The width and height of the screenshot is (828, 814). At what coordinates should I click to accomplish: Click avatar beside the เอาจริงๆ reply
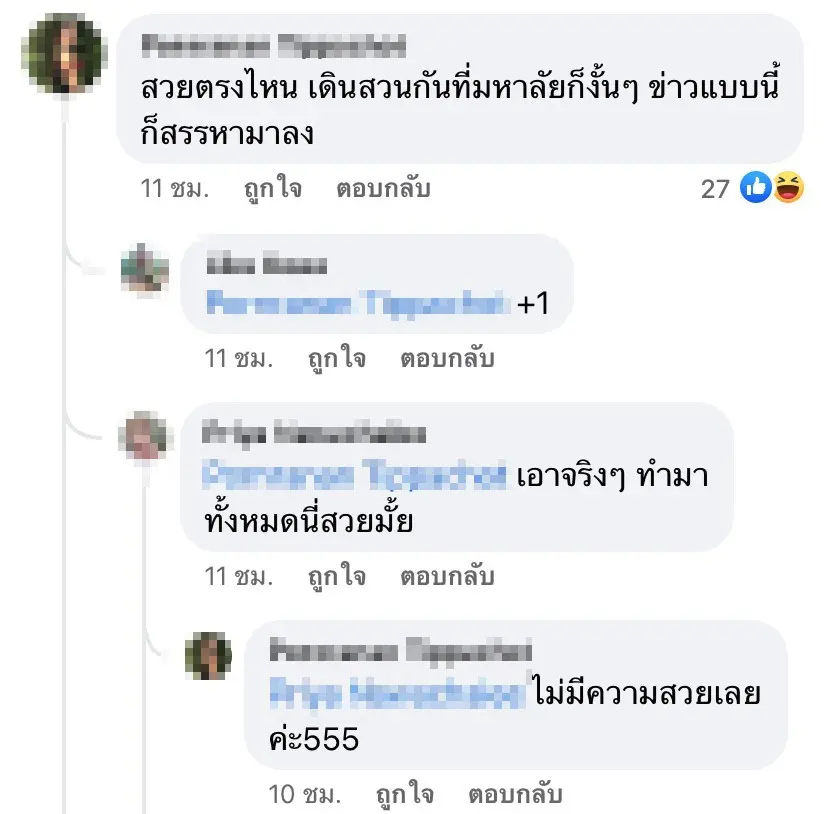(143, 436)
